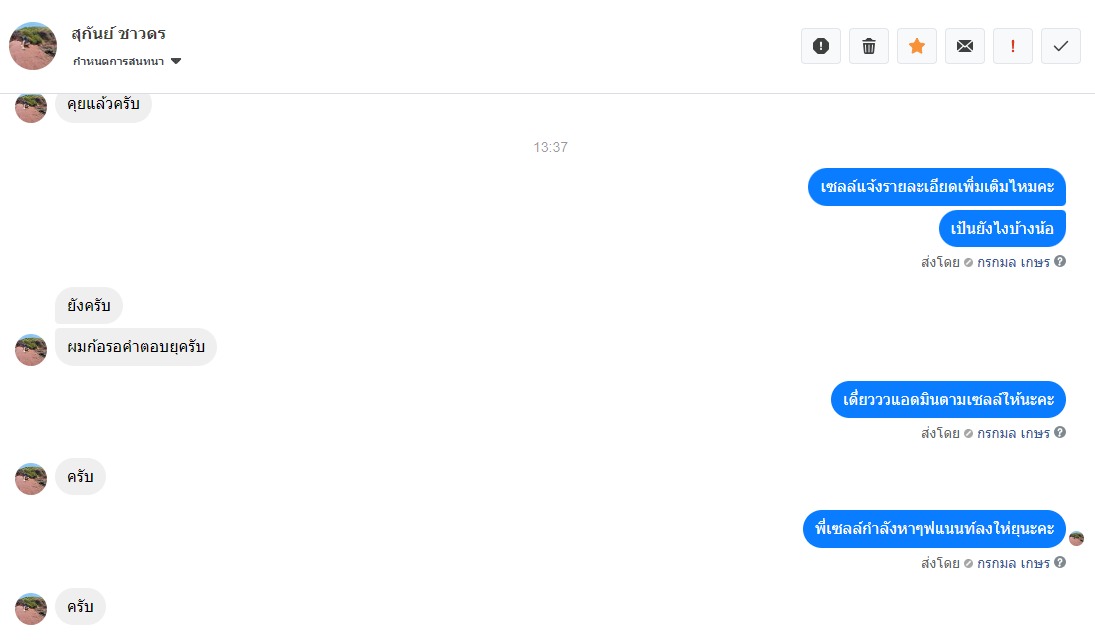This screenshot has width=1095, height=642.
Task: Flag the conversation urgent with the red exclamation icon
Action: coord(1013,46)
